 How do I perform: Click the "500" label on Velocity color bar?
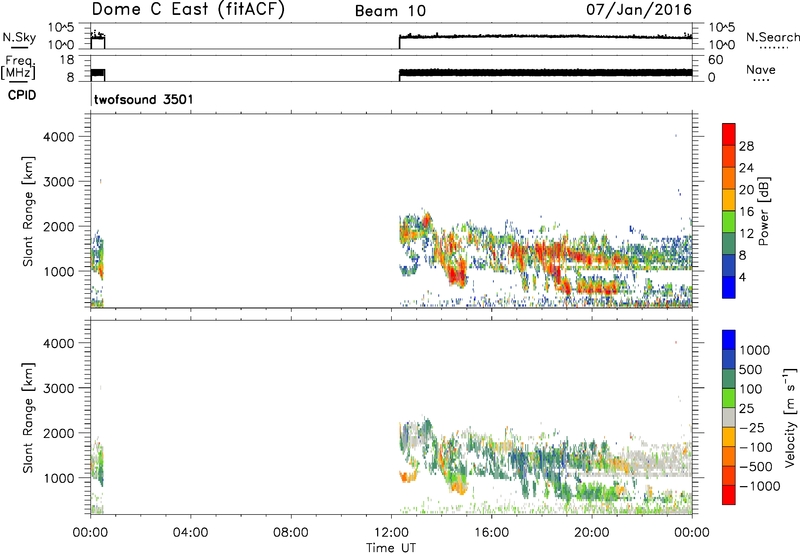click(753, 370)
